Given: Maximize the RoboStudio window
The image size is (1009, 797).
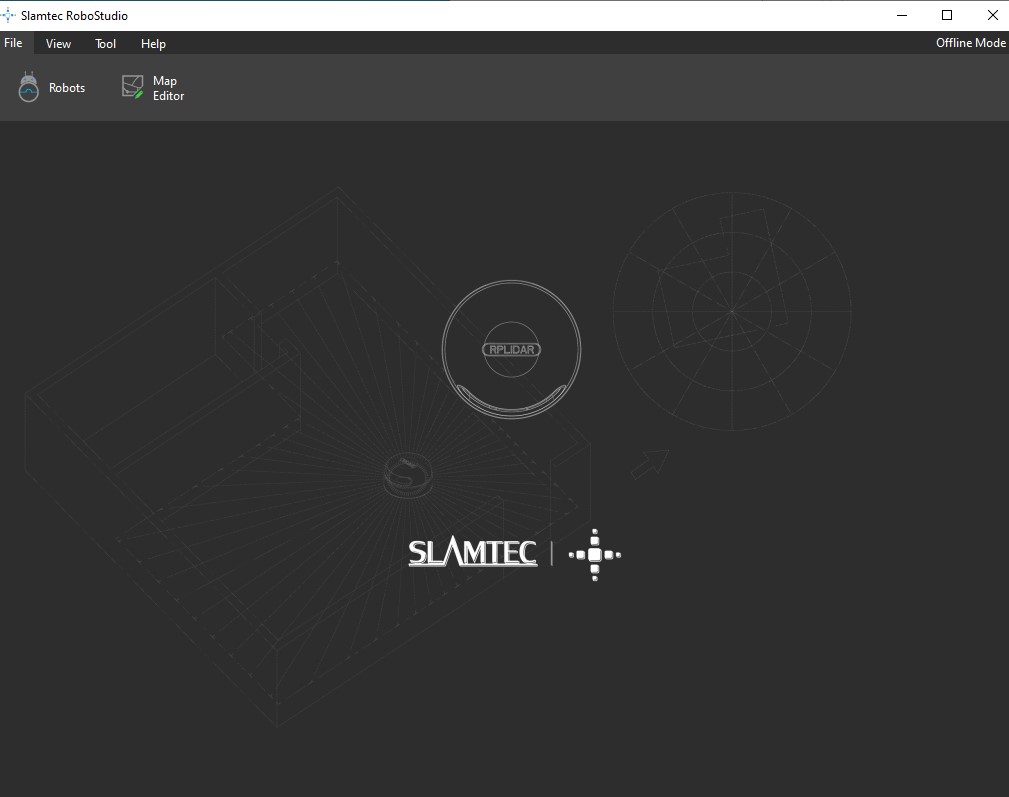Looking at the screenshot, I should pyautogui.click(x=947, y=15).
